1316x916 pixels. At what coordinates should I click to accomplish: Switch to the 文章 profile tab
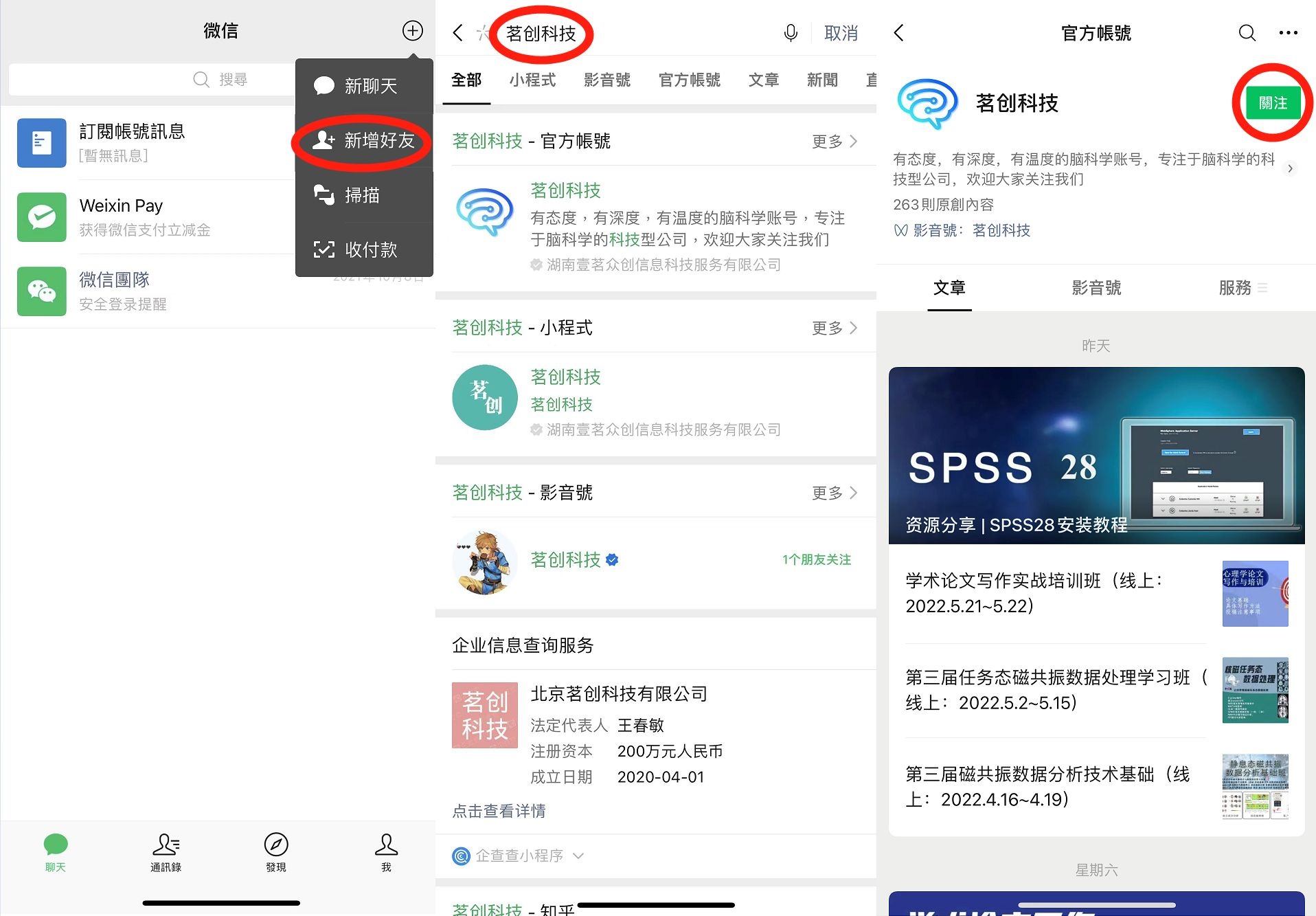(949, 288)
